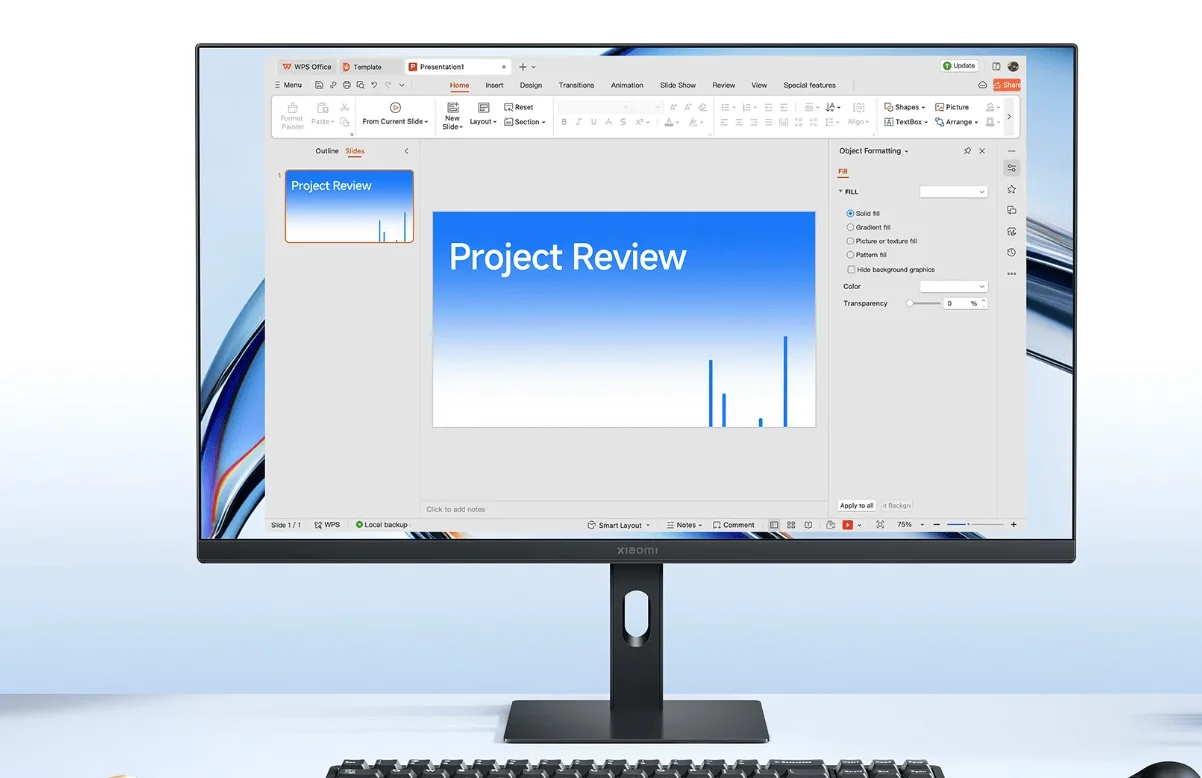This screenshot has width=1202, height=778.
Task: Collapse the slides panel with the chevron
Action: (406, 151)
